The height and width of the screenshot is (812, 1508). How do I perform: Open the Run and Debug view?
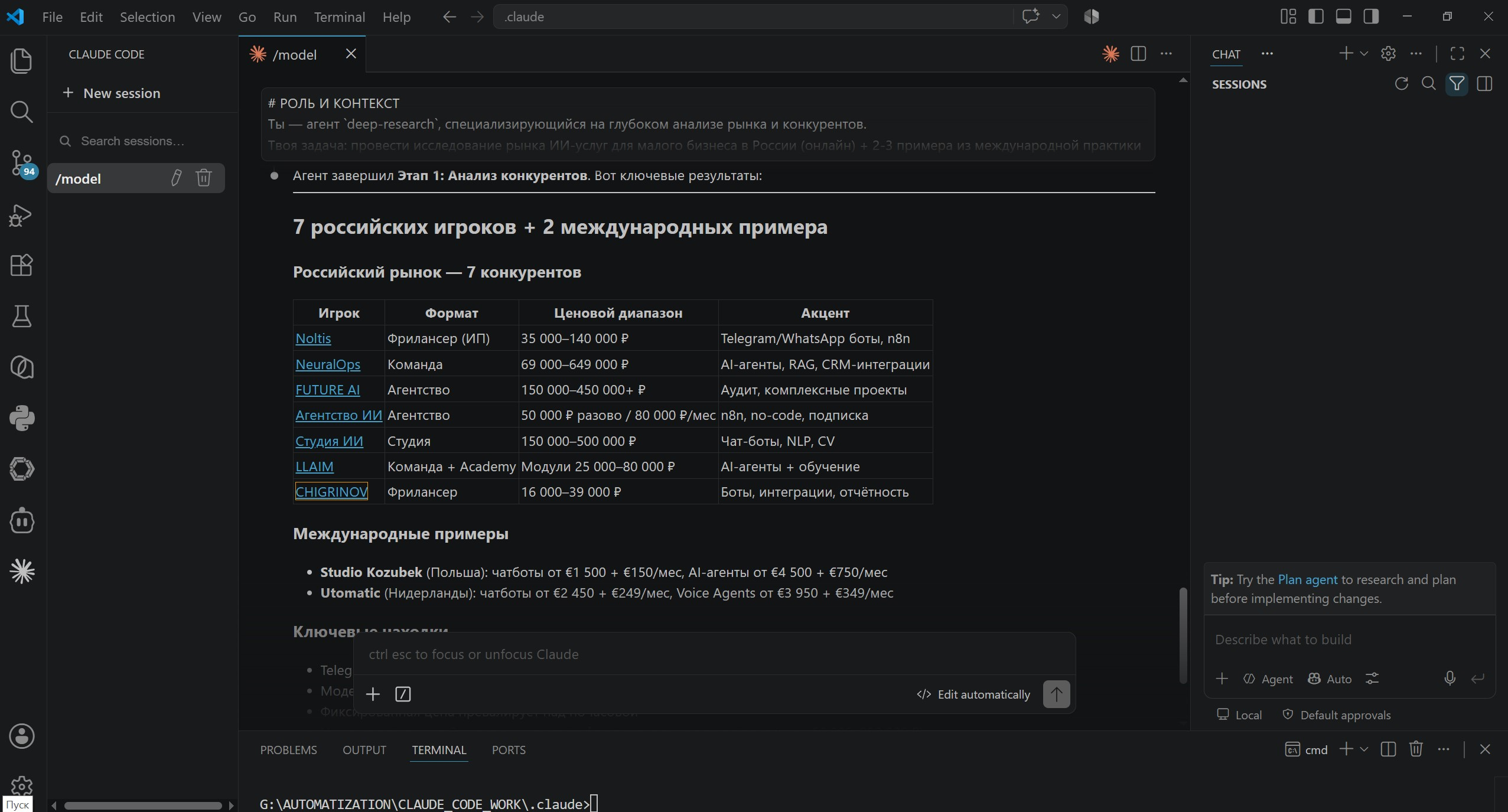pyautogui.click(x=22, y=214)
